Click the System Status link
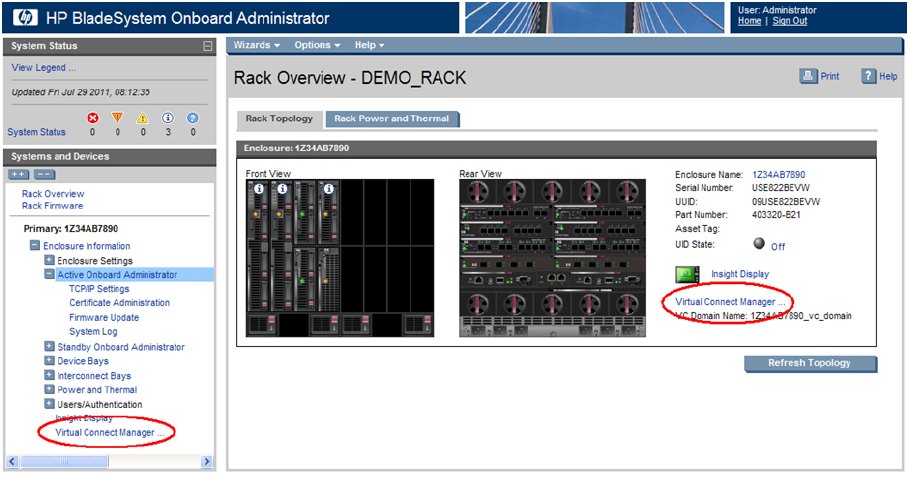 click(37, 132)
